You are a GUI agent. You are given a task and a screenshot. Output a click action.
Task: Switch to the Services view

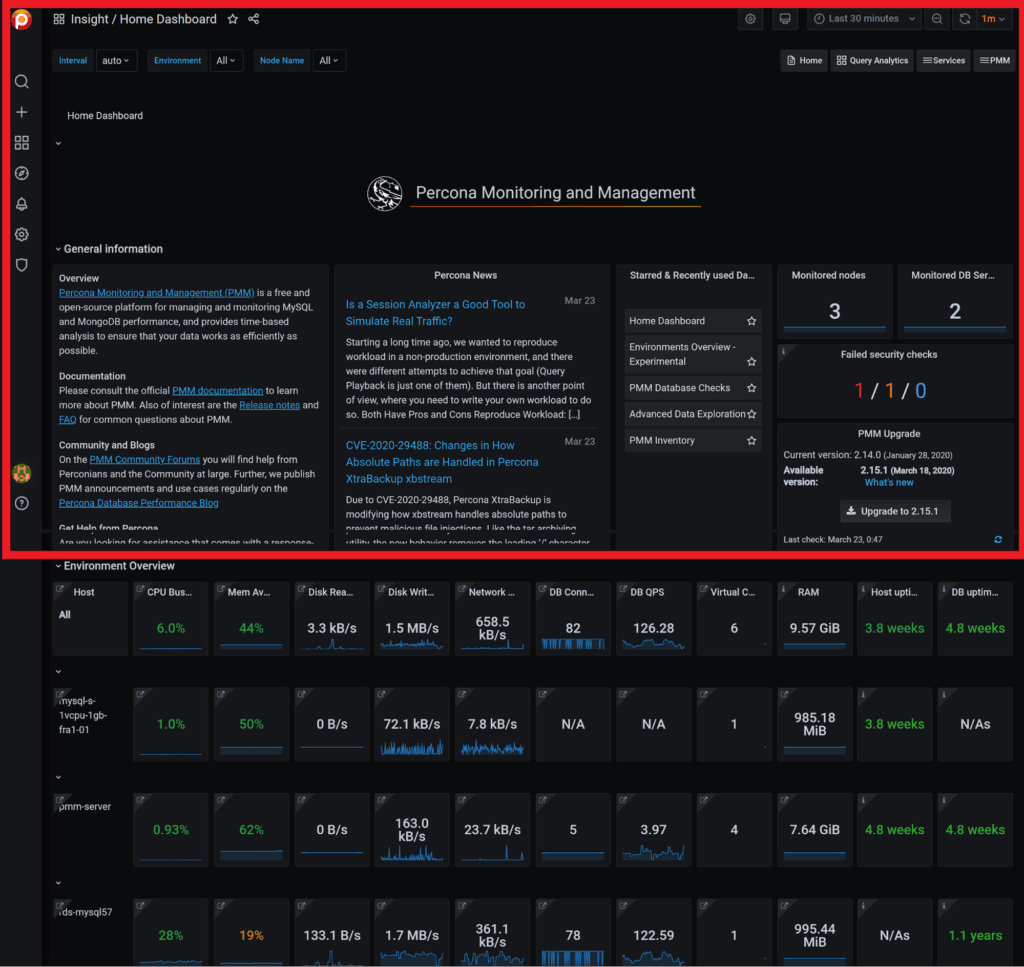(942, 60)
